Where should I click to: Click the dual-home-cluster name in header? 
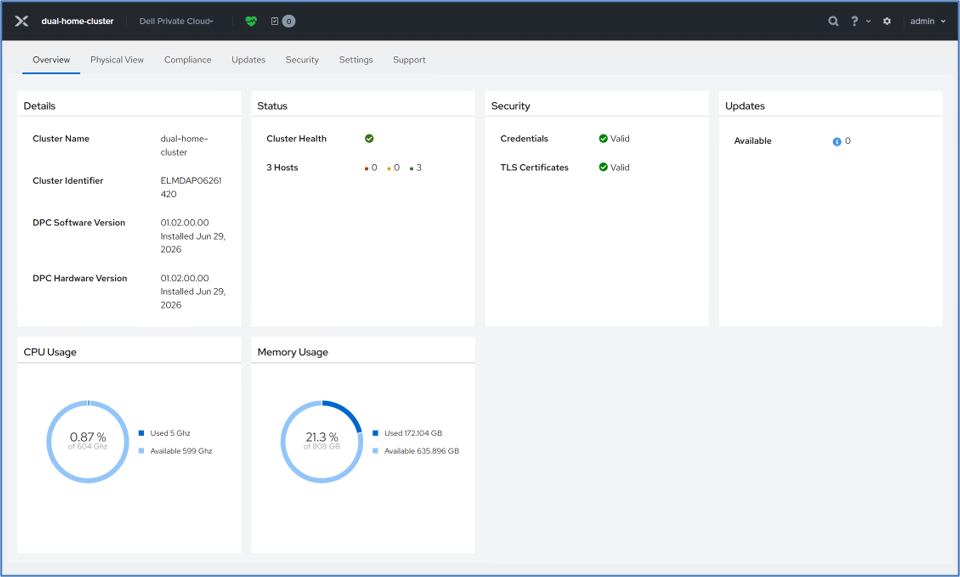coord(77,21)
